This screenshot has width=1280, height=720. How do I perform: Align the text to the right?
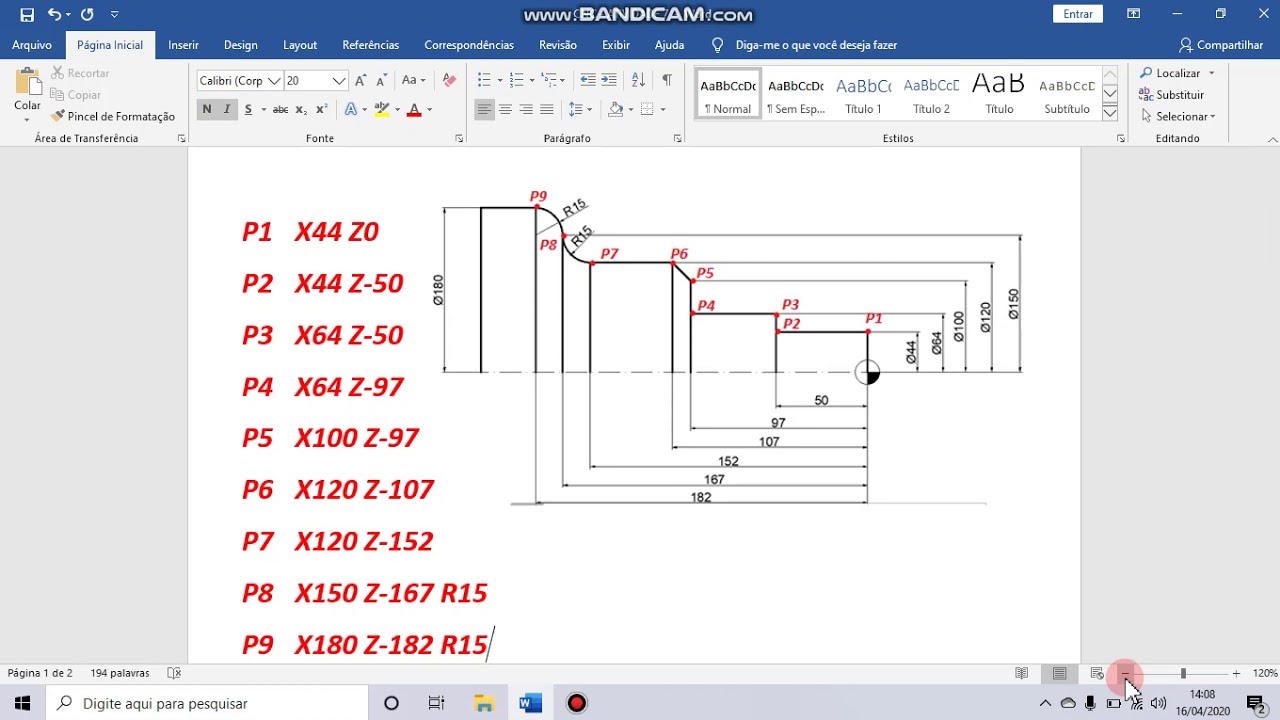pyautogui.click(x=526, y=109)
